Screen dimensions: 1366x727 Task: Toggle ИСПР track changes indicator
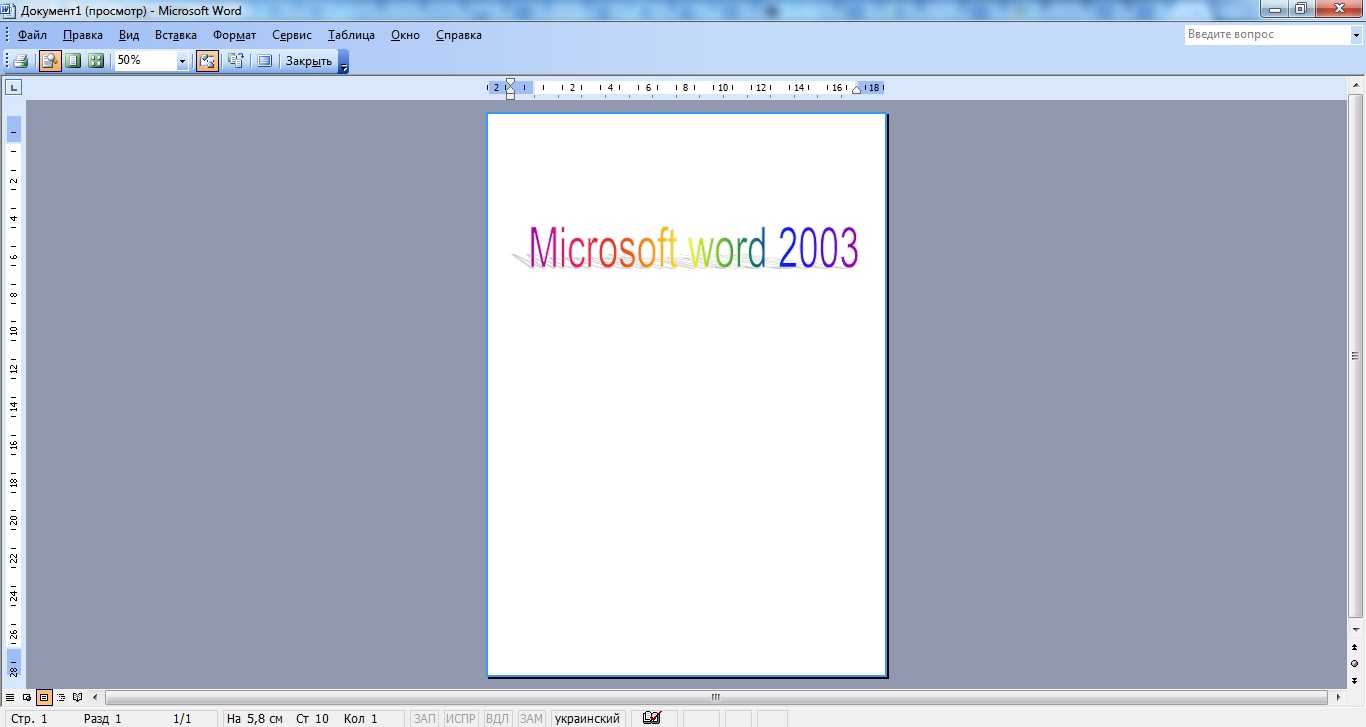pyautogui.click(x=461, y=719)
